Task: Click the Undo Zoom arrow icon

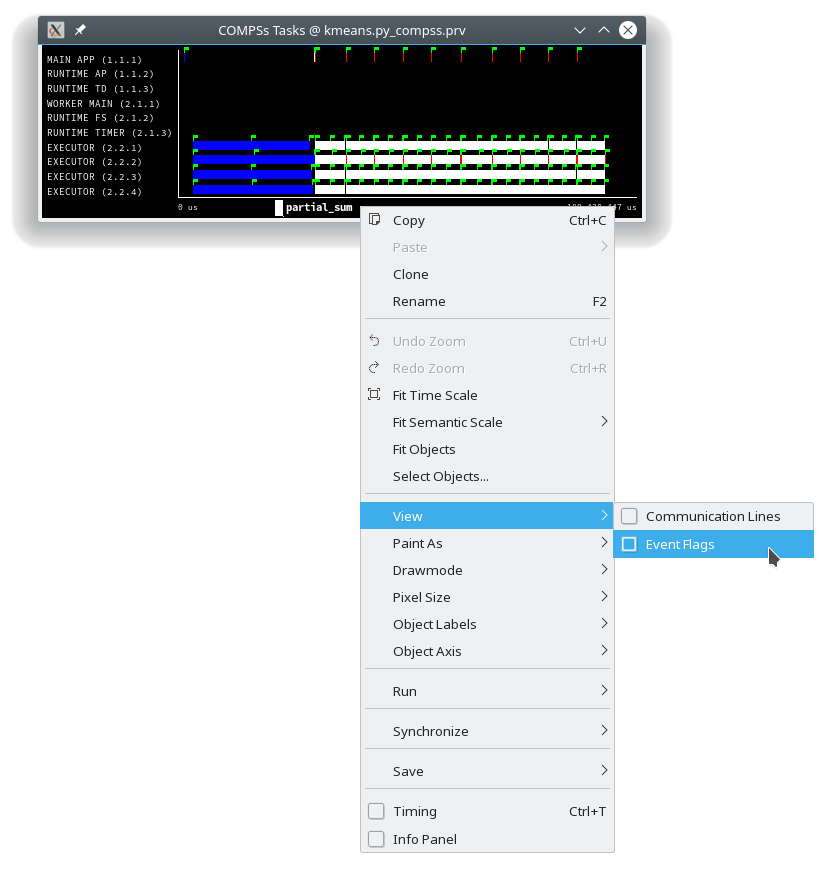Action: click(x=375, y=341)
